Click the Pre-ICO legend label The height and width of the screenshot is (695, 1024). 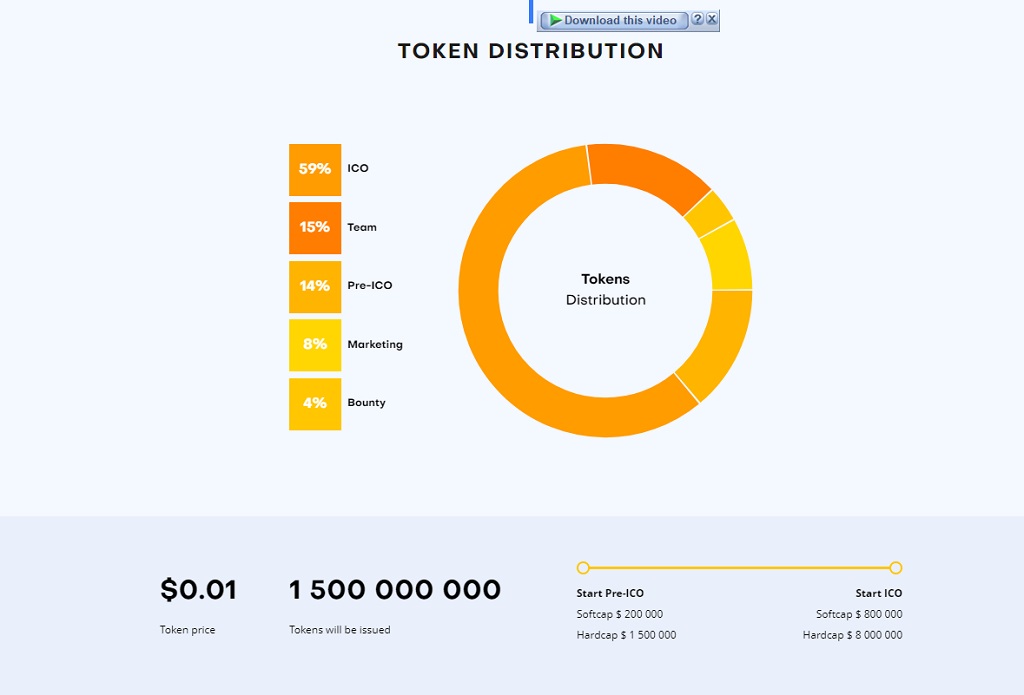click(x=370, y=286)
